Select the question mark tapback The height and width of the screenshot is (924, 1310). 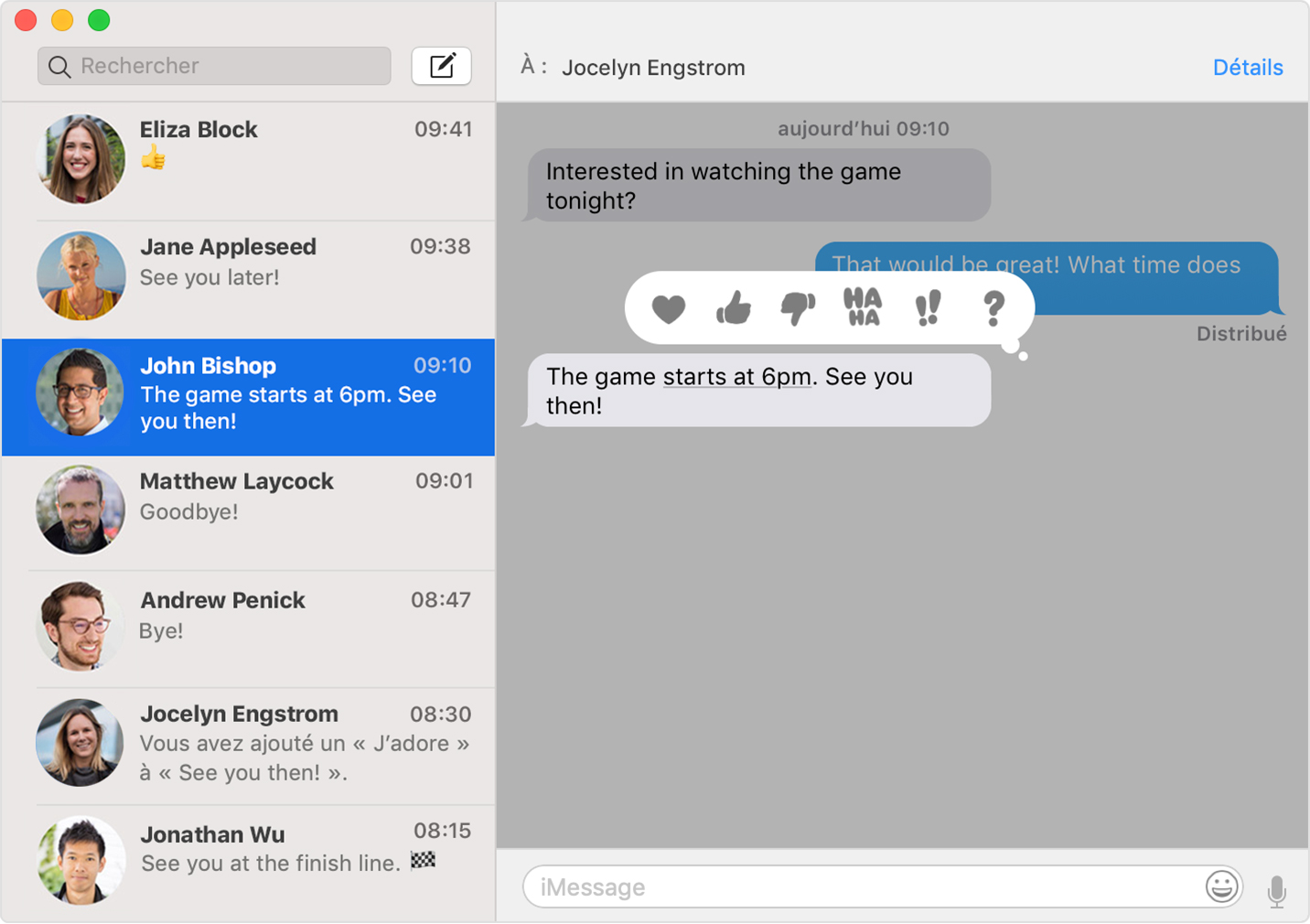[993, 308]
